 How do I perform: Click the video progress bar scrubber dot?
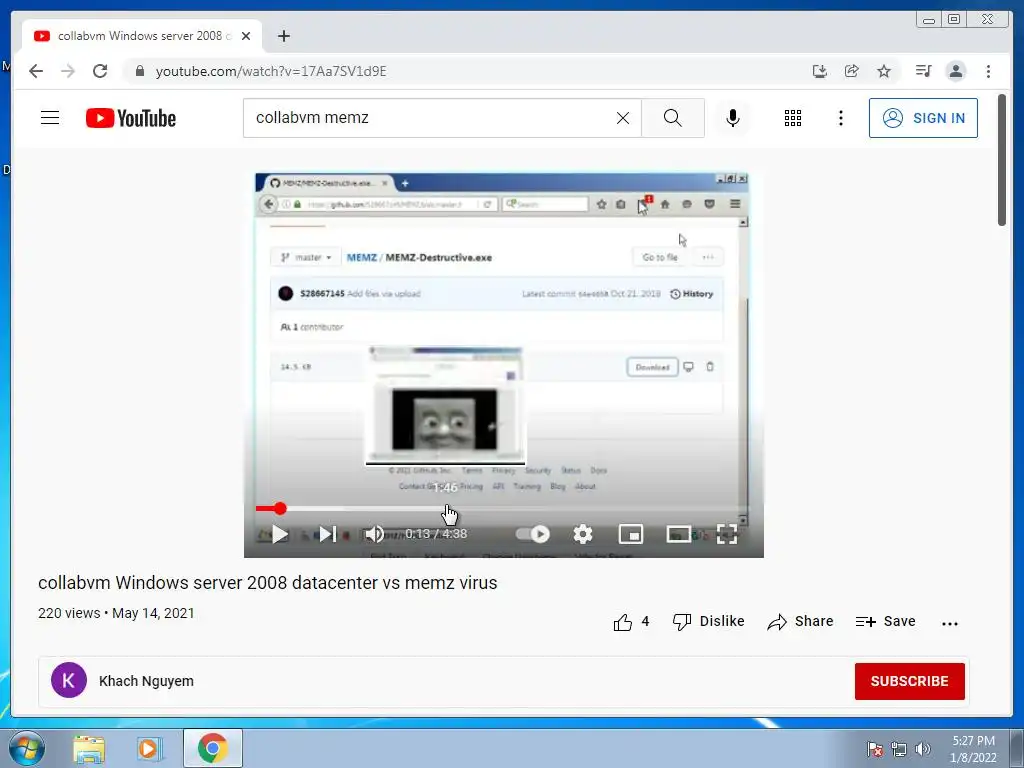[280, 509]
